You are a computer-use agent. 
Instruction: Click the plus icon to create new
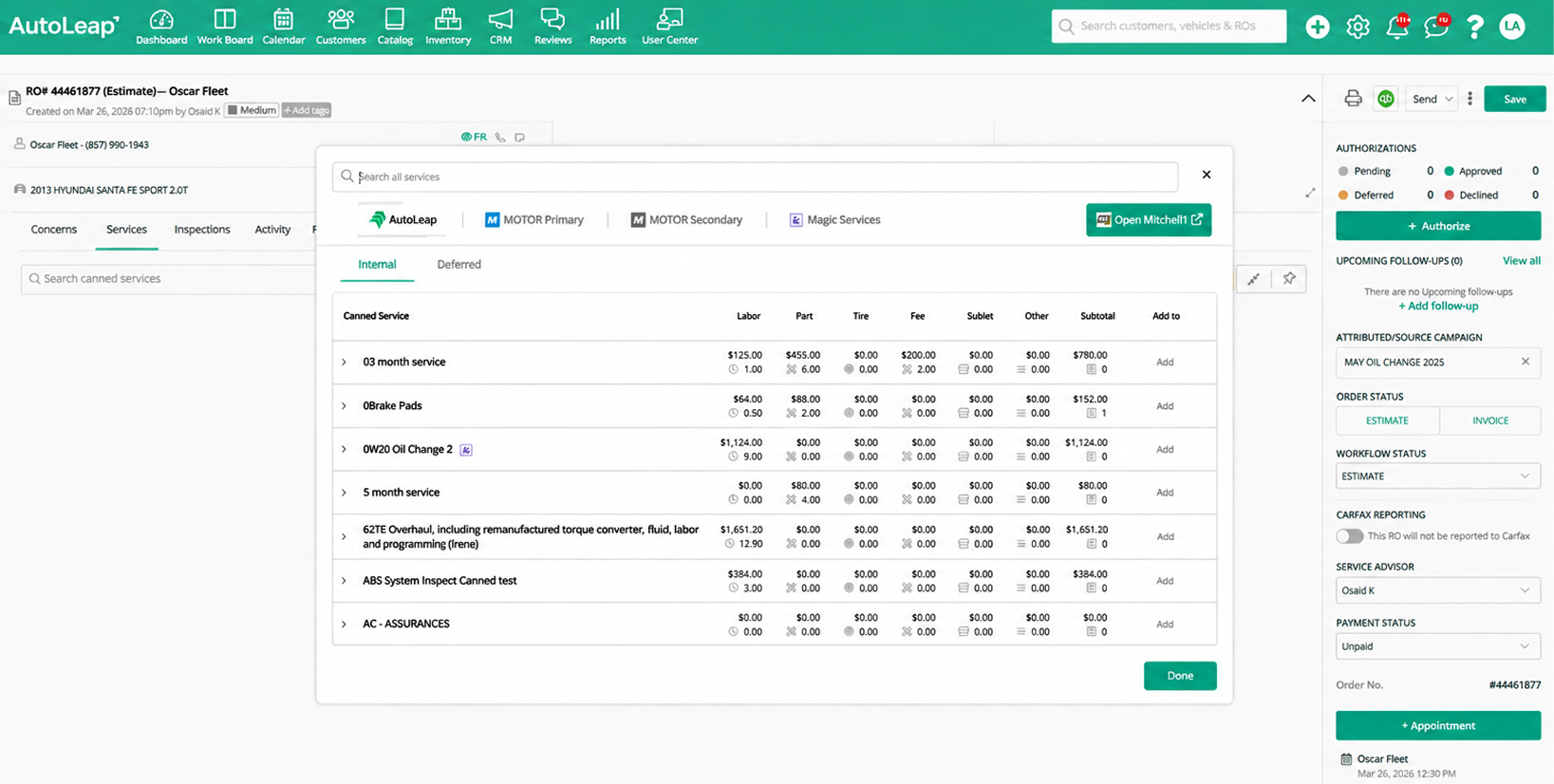coord(1317,27)
